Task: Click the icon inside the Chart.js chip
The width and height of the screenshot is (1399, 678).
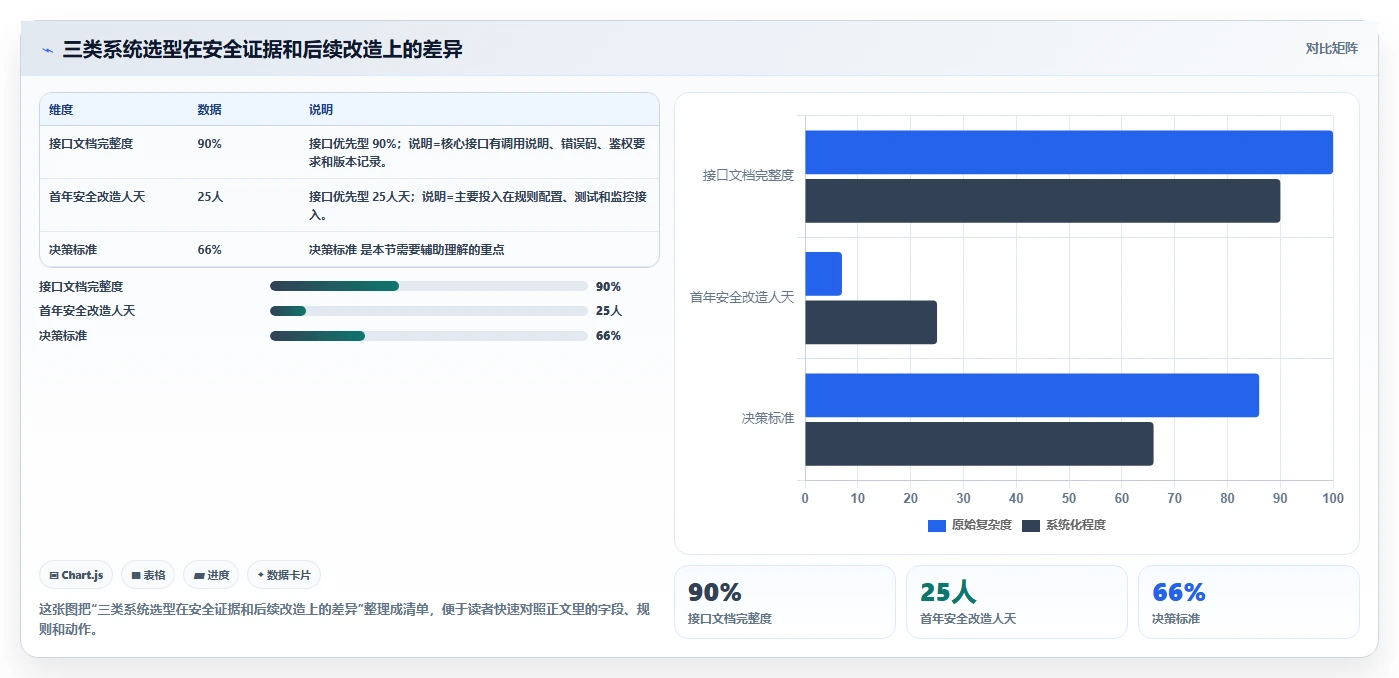Action: [x=54, y=575]
